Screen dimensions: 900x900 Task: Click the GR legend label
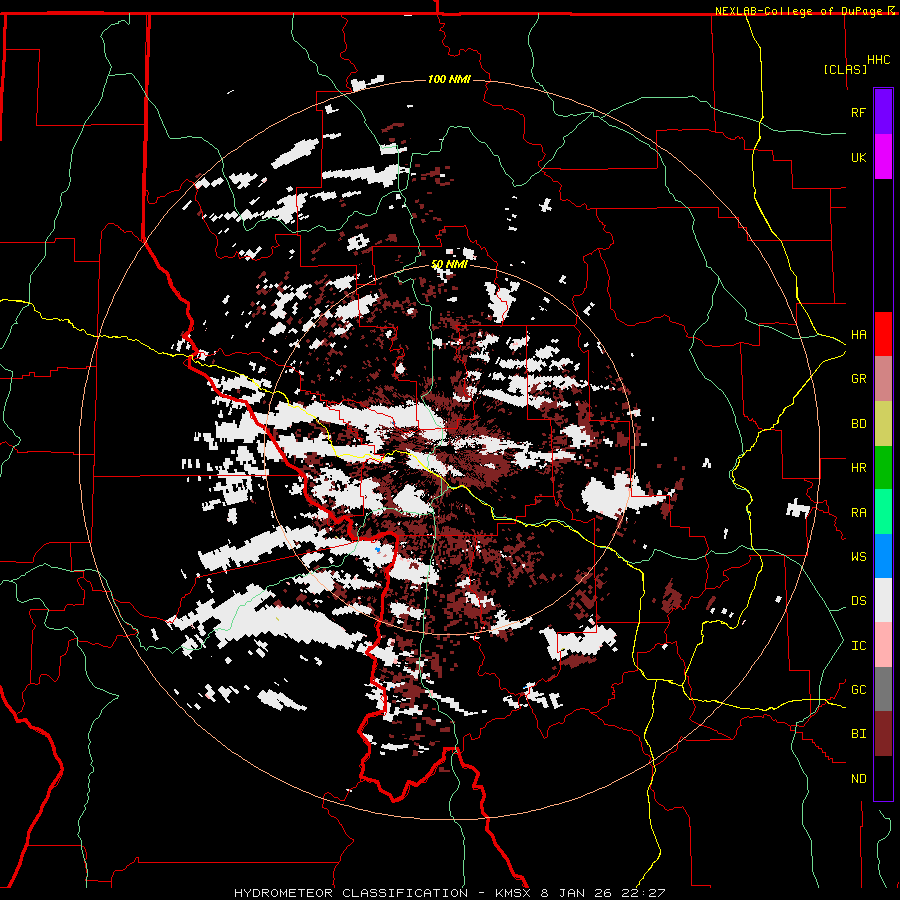(x=858, y=379)
